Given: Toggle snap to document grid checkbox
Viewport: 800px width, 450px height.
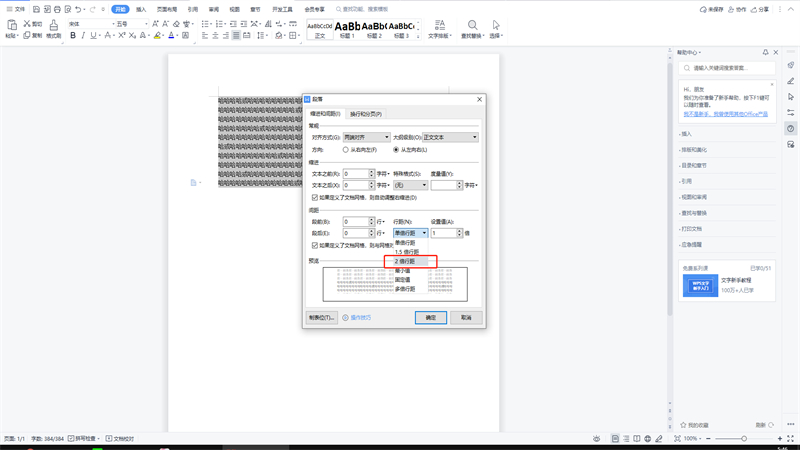Looking at the screenshot, I should [x=315, y=245].
